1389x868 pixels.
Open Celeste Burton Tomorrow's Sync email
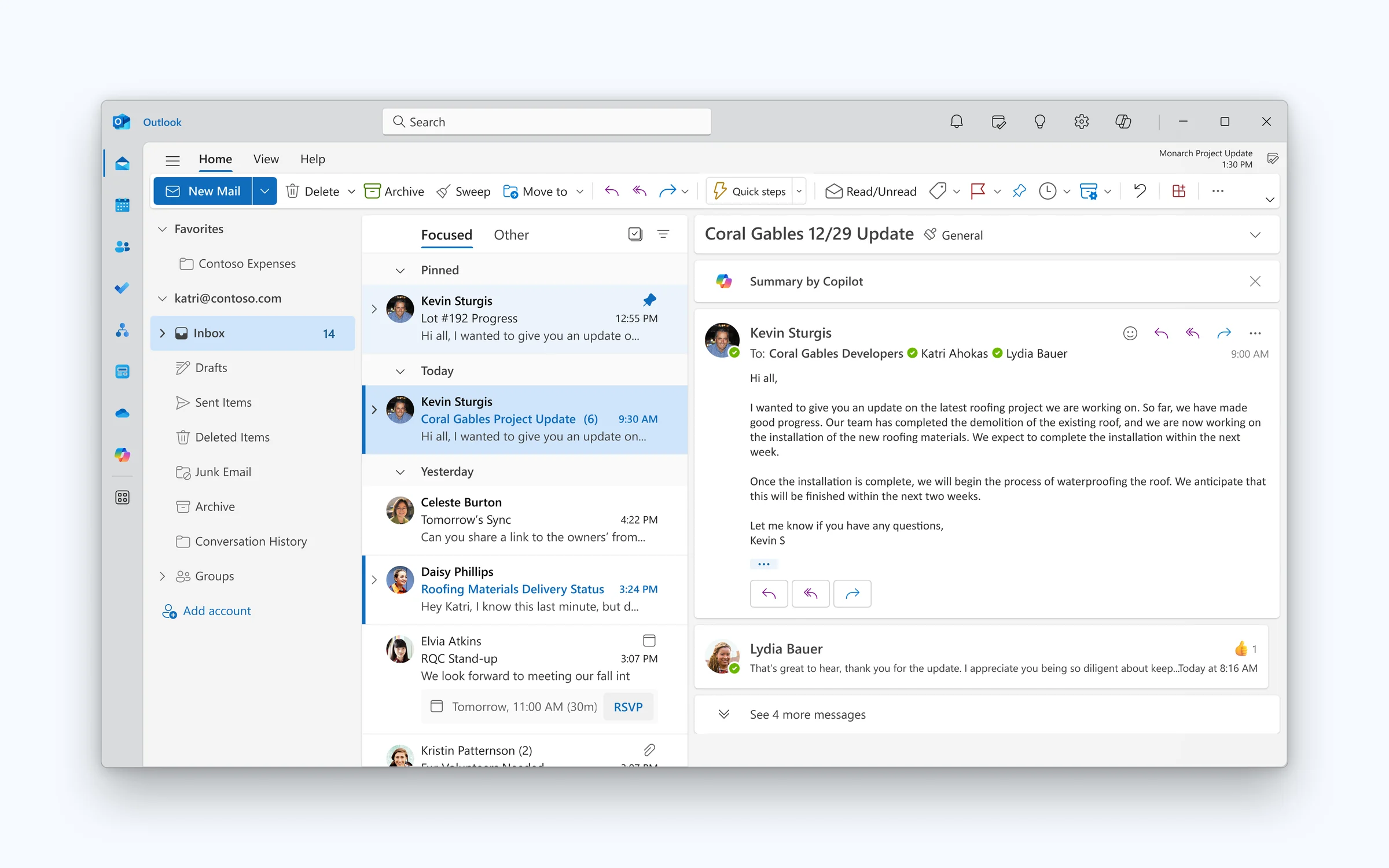525,520
